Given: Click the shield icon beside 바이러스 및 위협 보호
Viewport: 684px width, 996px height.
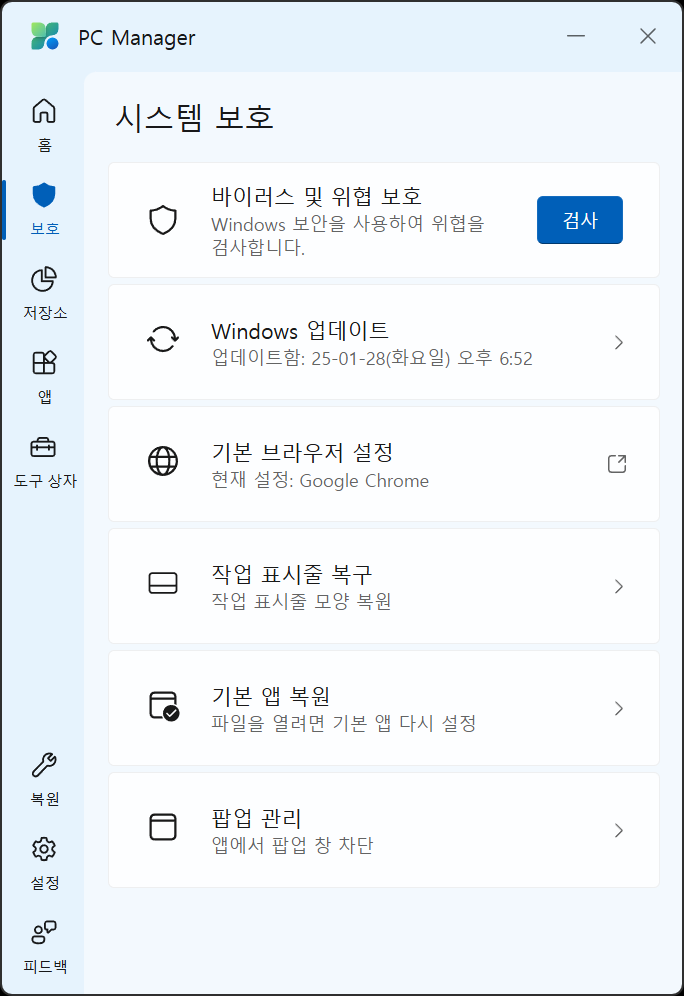Looking at the screenshot, I should pos(163,220).
